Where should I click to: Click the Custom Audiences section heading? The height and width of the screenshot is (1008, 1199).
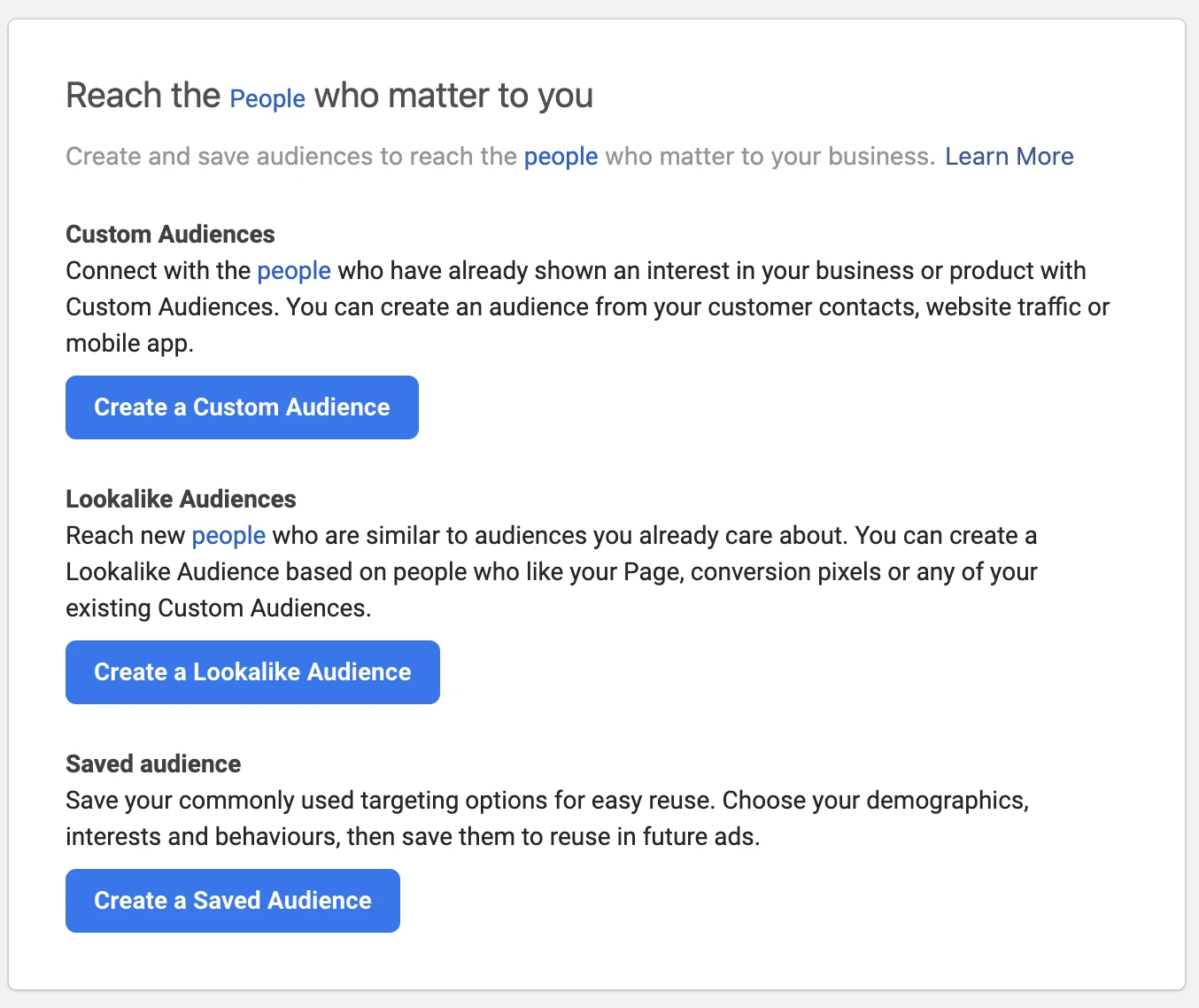pos(170,235)
